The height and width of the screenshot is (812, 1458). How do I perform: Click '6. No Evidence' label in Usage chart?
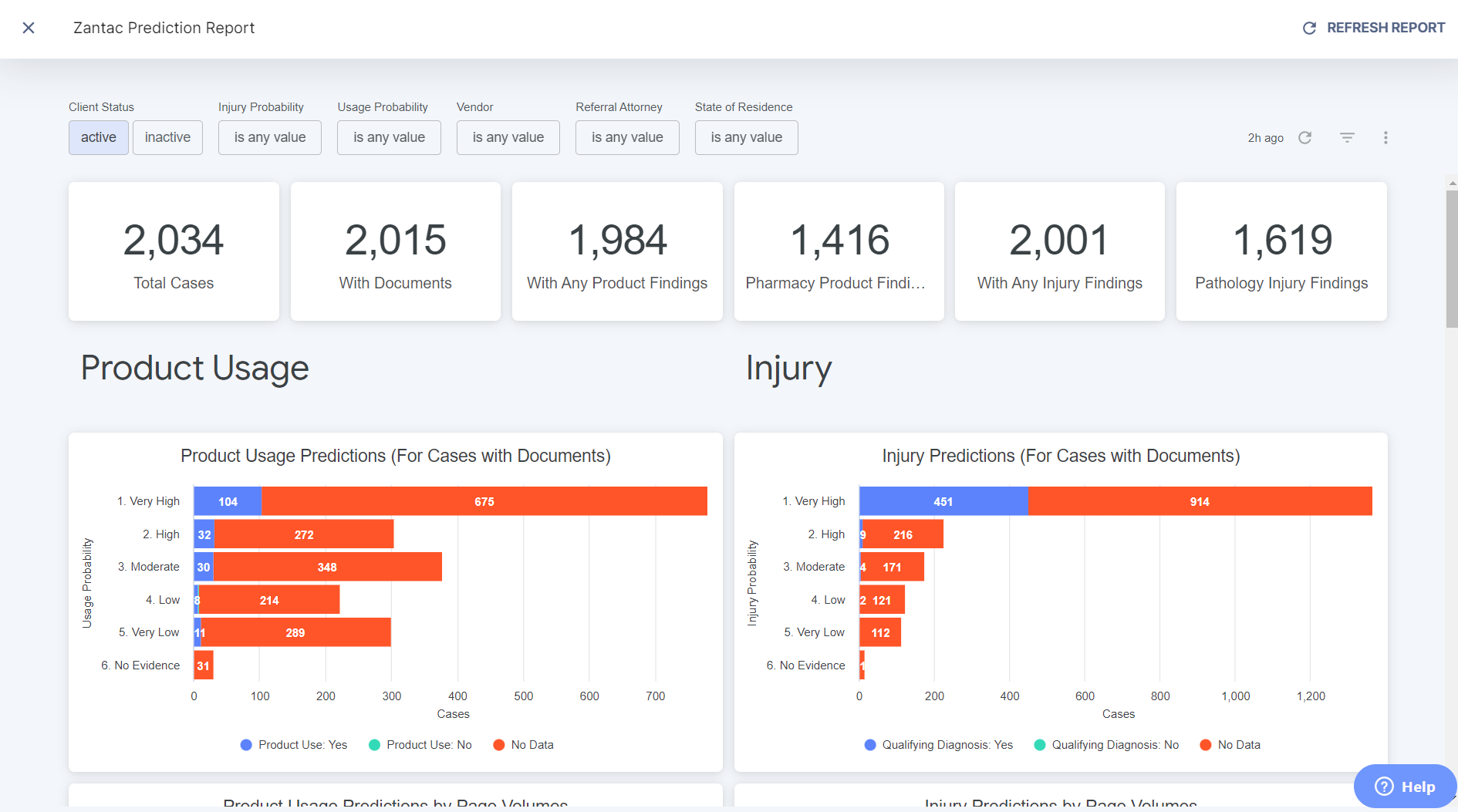140,665
